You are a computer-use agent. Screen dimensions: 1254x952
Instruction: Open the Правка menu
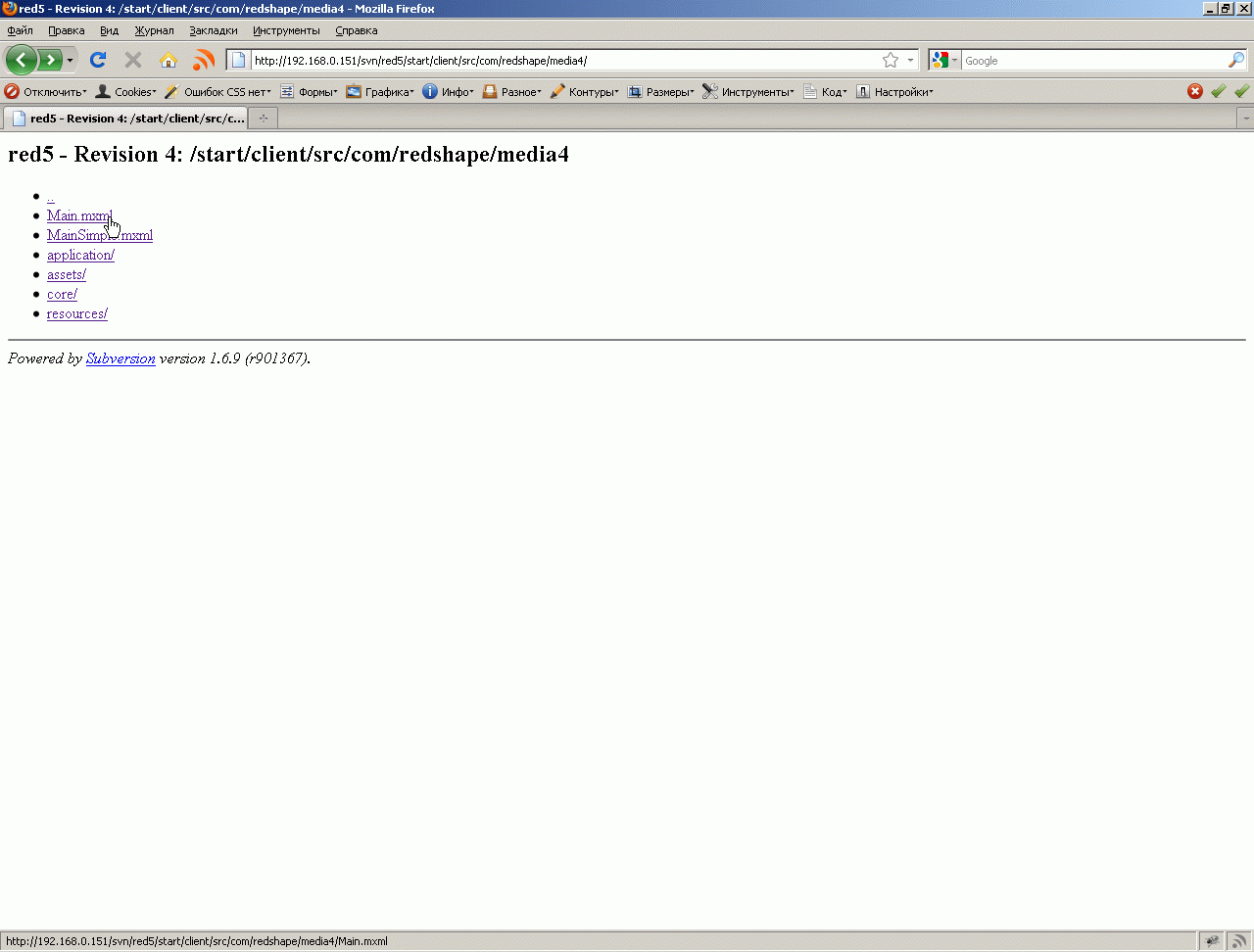pos(67,30)
